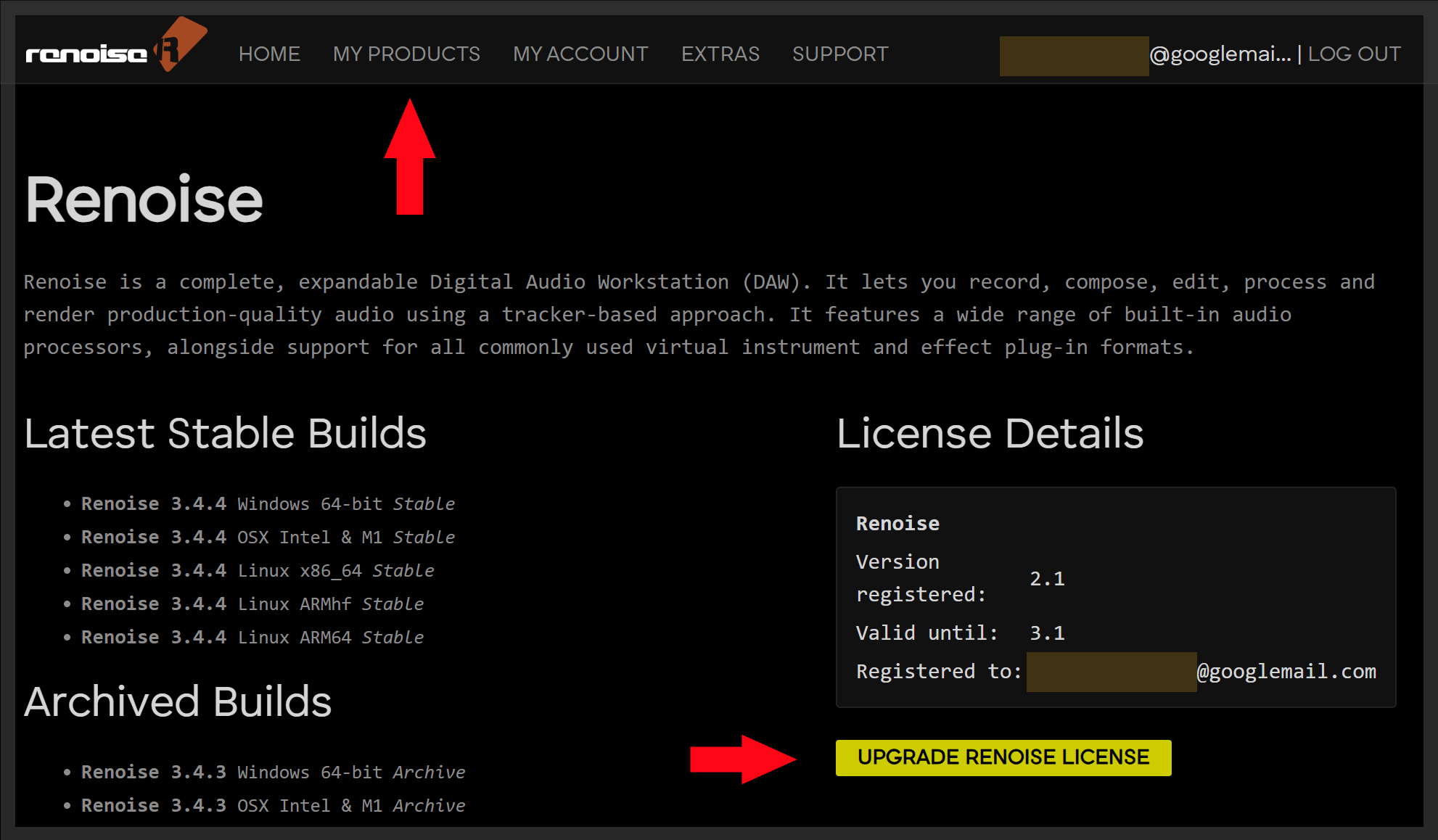Download Renoise 3.4.4 Linux ARMhf Stable
Image resolution: width=1438 pixels, height=840 pixels.
[252, 604]
